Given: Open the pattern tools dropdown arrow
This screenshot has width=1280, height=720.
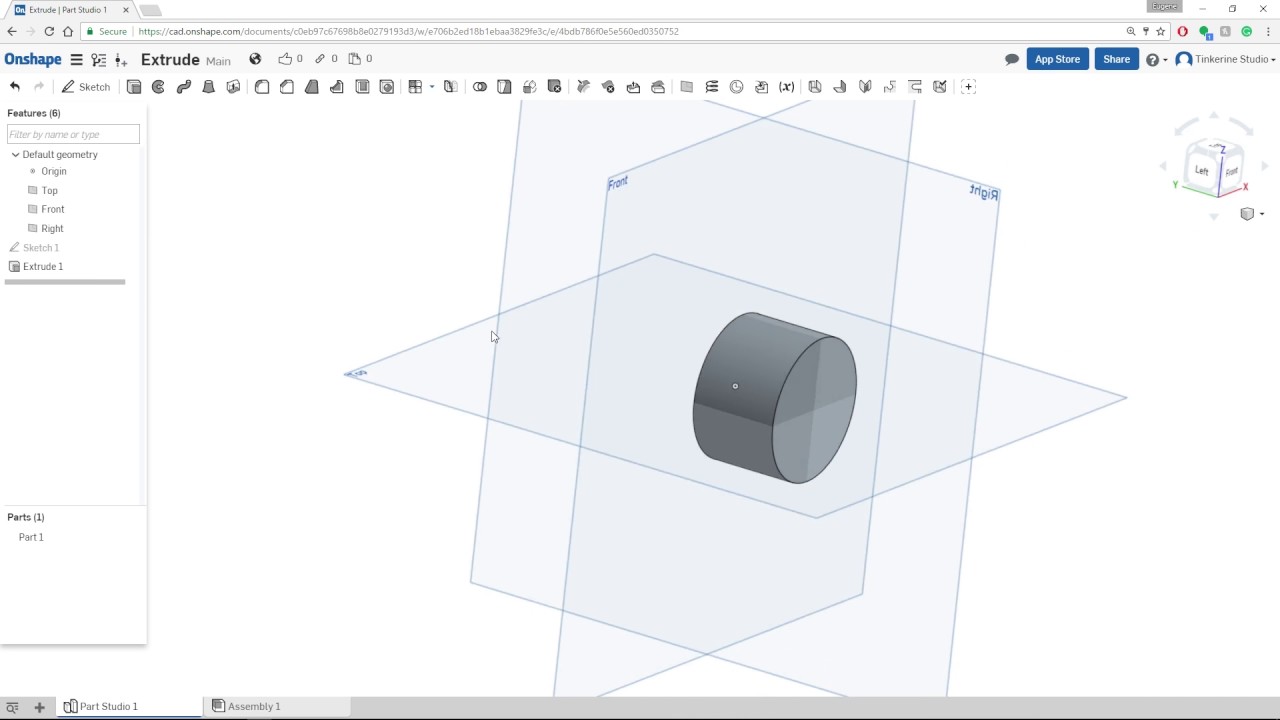Looking at the screenshot, I should tap(432, 87).
